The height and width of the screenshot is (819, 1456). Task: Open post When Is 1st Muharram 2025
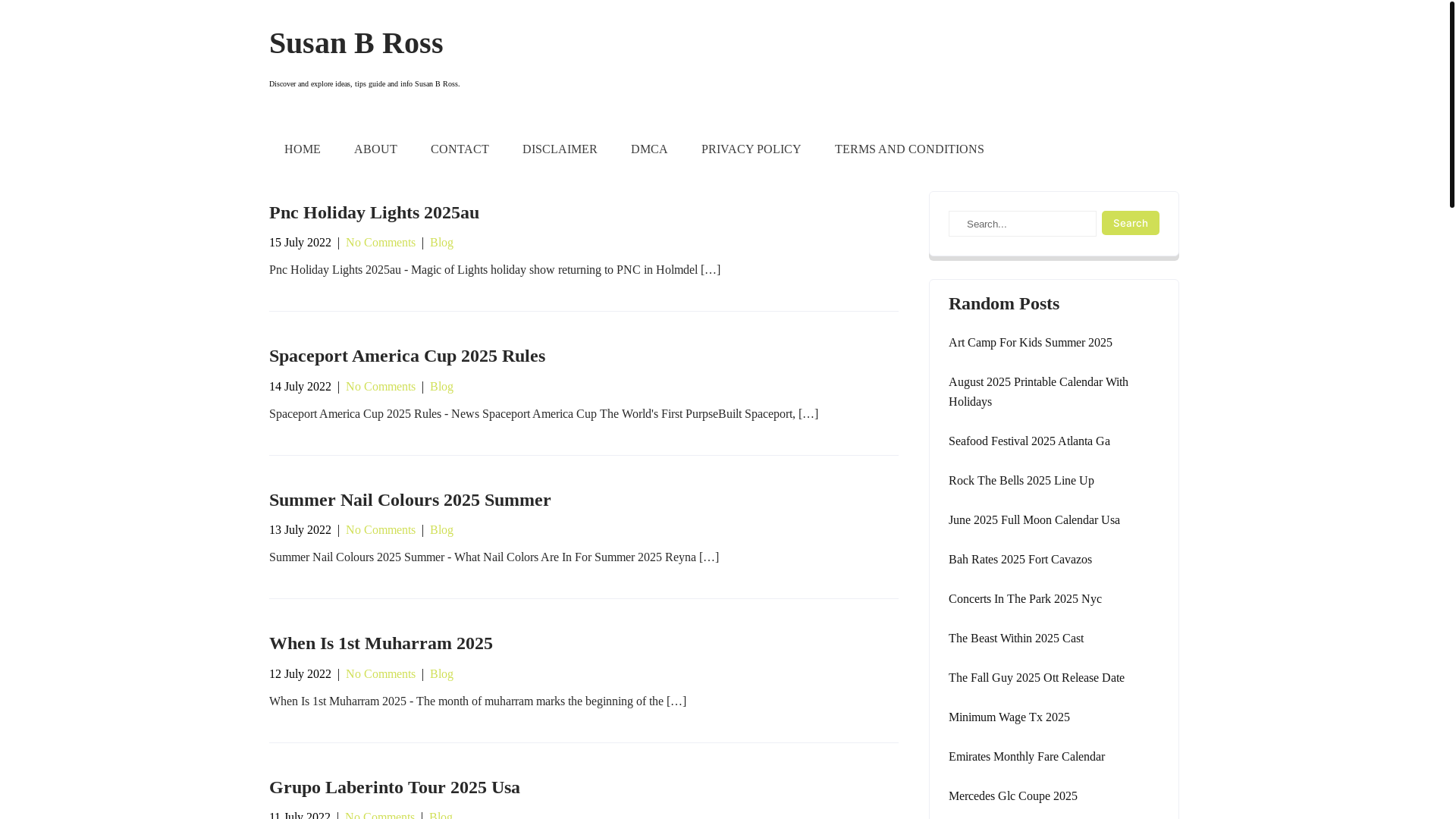pos(381,643)
